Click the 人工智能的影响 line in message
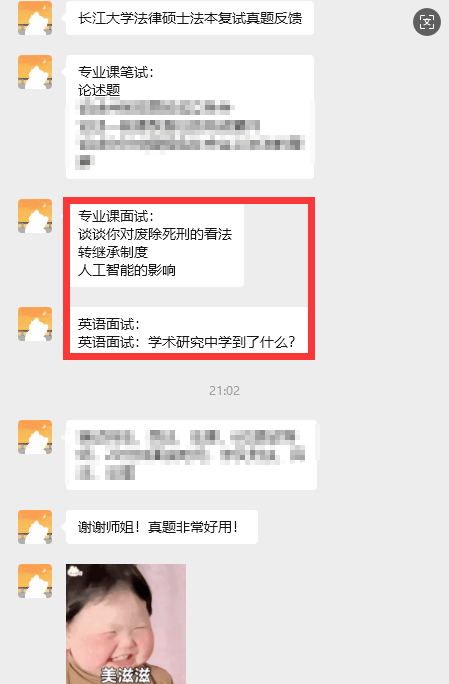 127,270
